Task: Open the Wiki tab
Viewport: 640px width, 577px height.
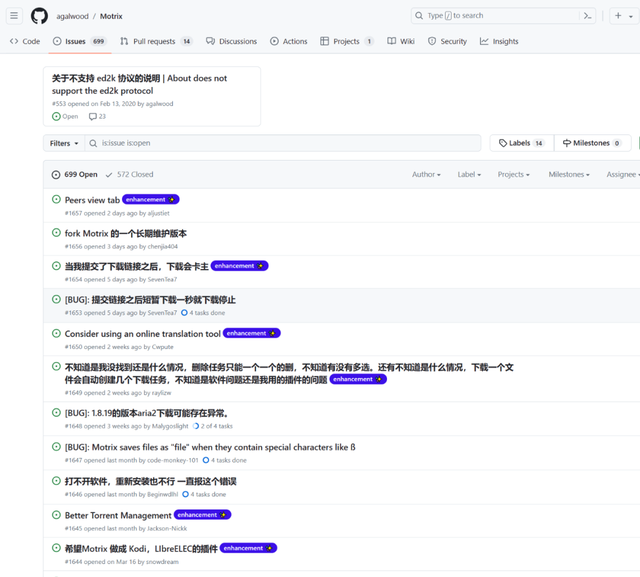Action: coord(401,41)
